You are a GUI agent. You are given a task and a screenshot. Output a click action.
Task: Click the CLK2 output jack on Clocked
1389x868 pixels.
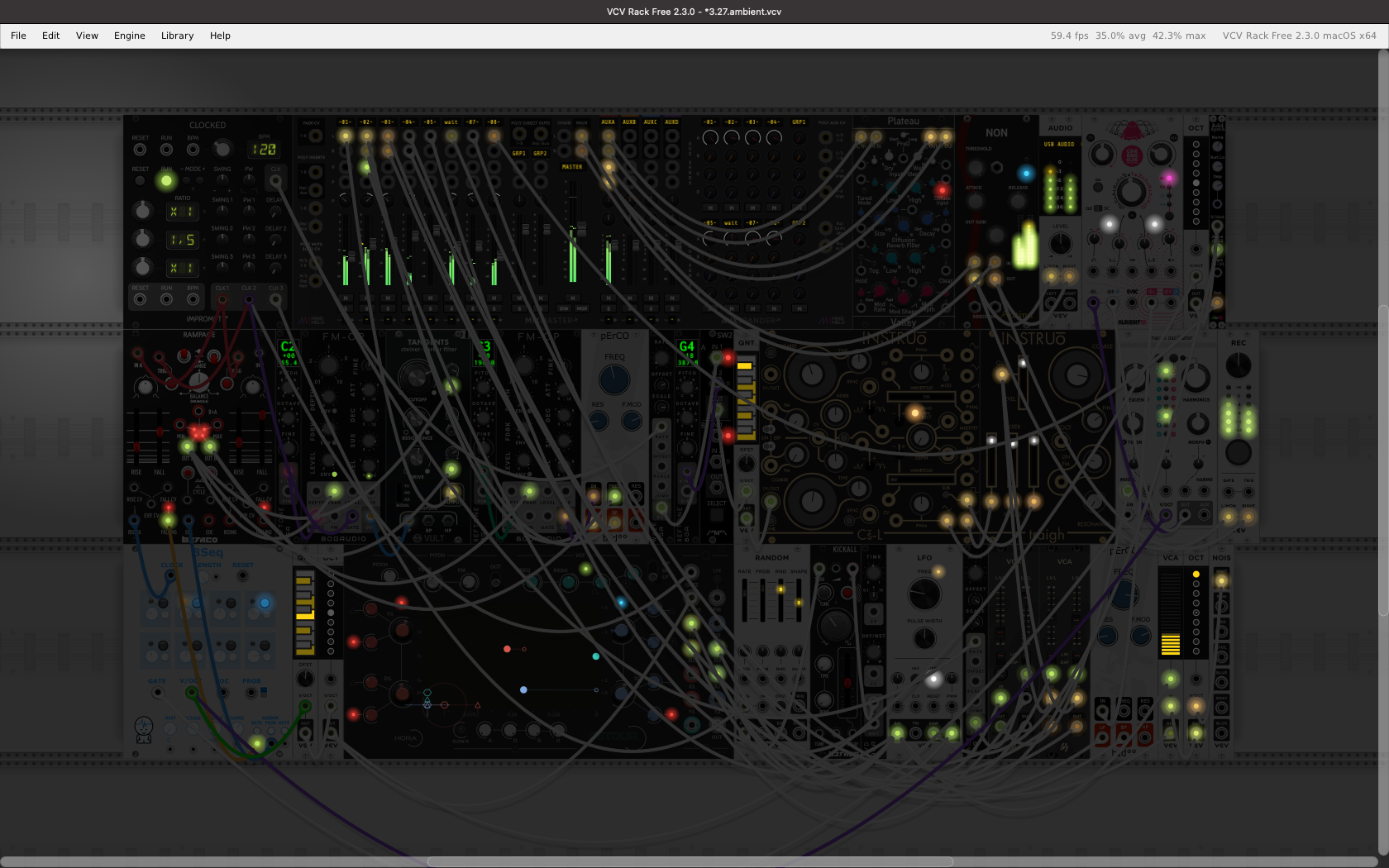(249, 298)
